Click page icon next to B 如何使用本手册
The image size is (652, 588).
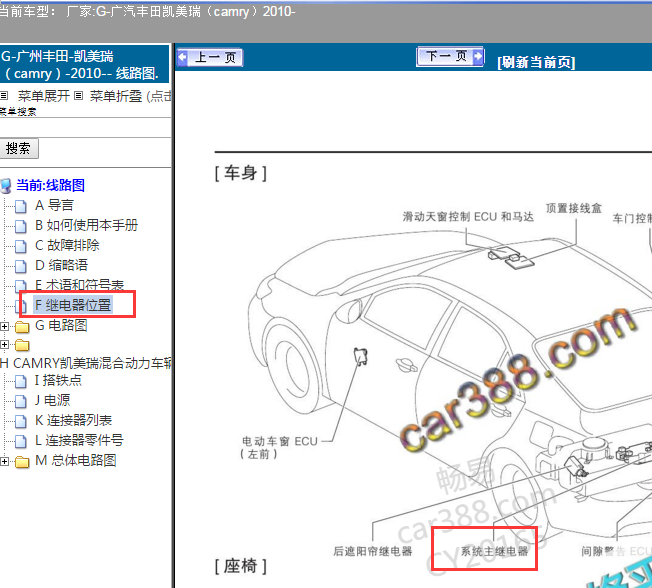coord(20,226)
